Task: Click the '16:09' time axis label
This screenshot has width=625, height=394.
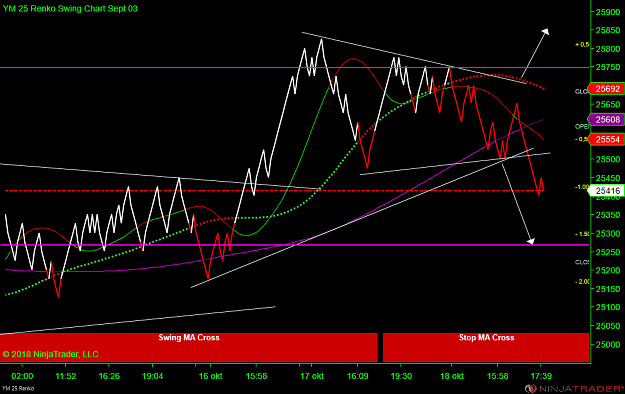Action: (x=358, y=376)
